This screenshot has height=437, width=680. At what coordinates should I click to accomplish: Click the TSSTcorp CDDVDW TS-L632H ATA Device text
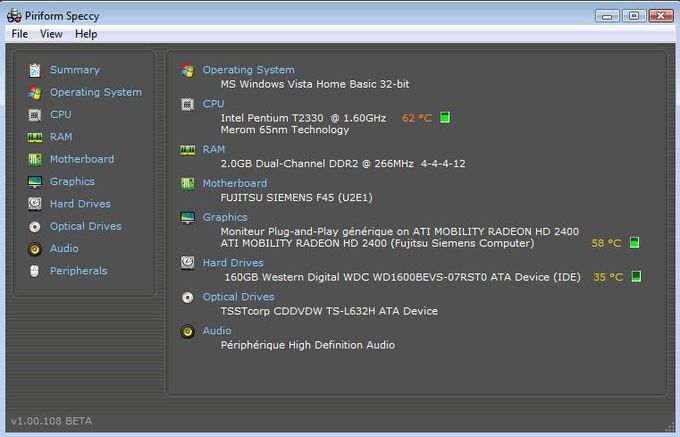(329, 311)
